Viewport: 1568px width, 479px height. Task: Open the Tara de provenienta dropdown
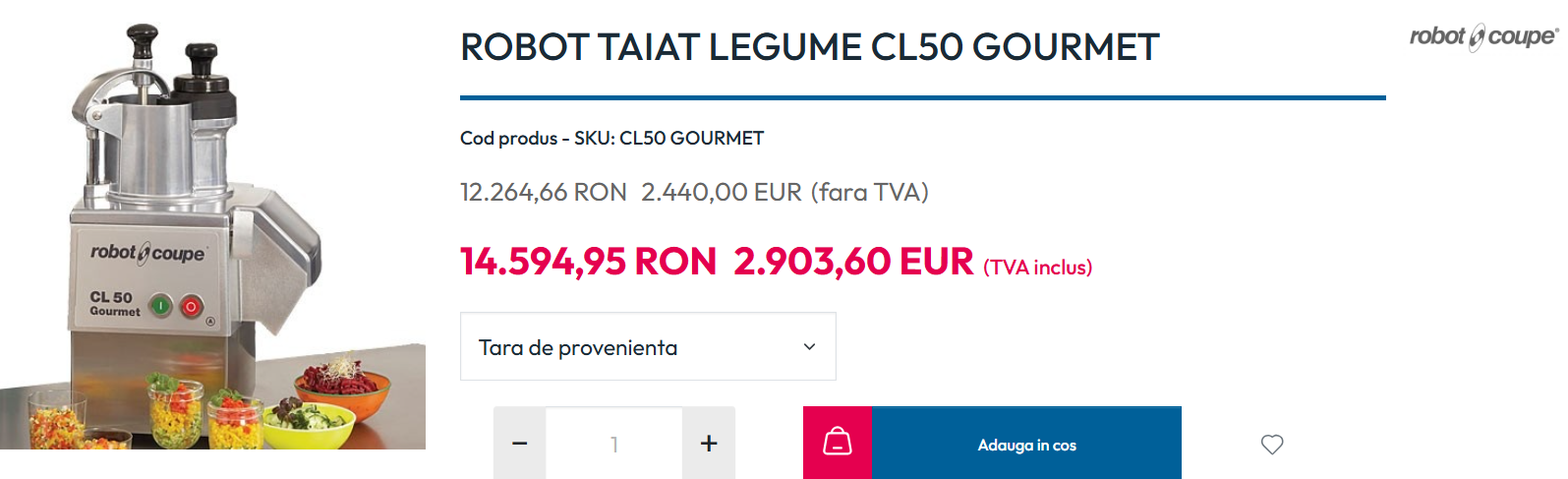pos(648,346)
